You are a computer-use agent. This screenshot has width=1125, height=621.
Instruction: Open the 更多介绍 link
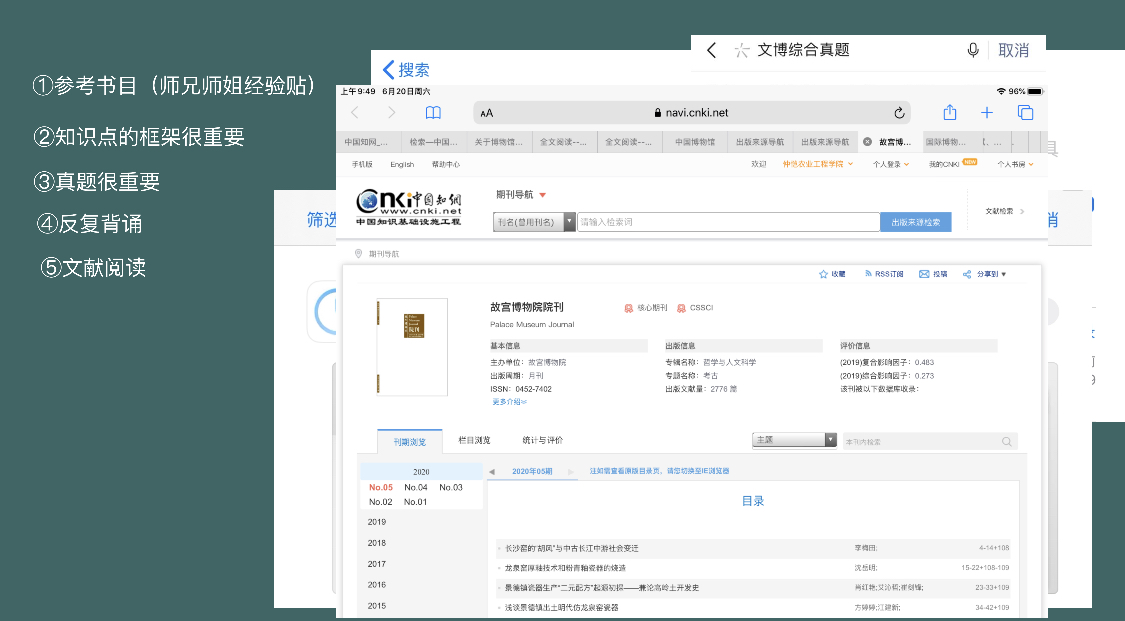(x=509, y=402)
